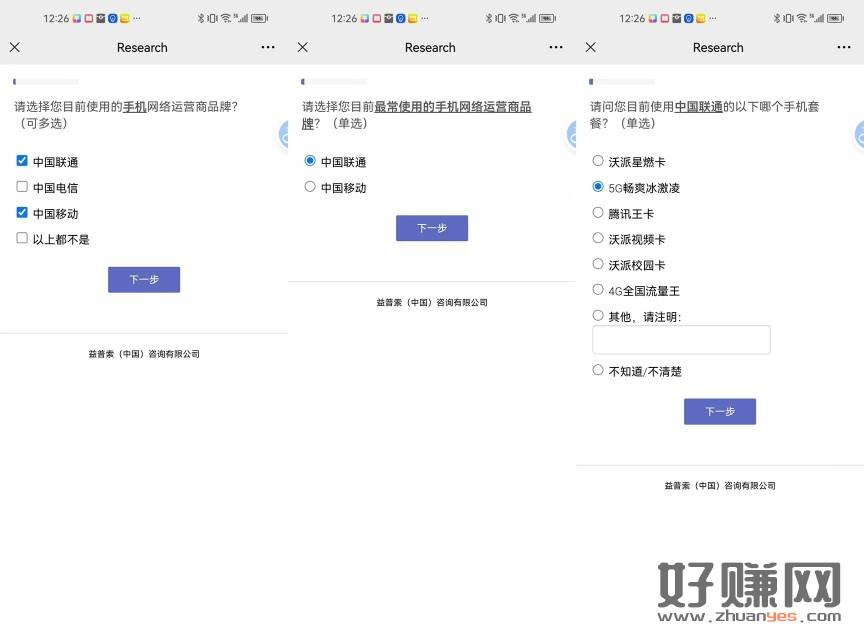This screenshot has width=864, height=640.
Task: Tap the floating blue bubble on first screen
Action: point(283,135)
